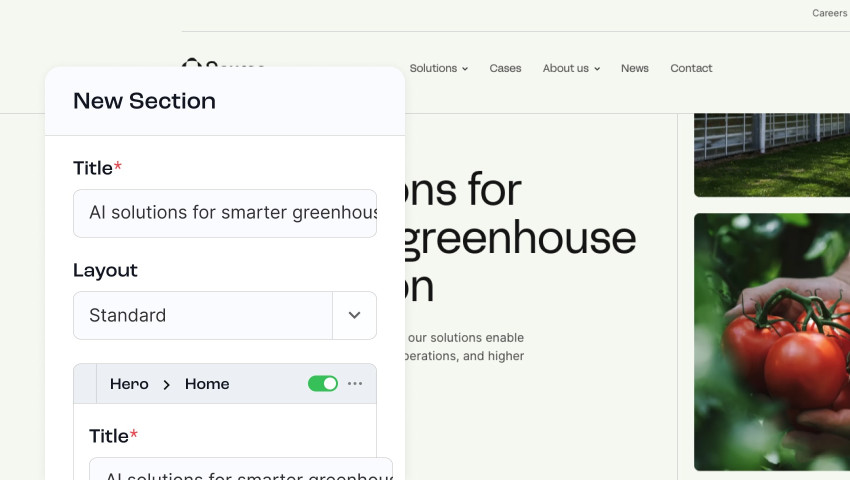Go to the Cases page
The image size is (850, 480).
click(505, 68)
